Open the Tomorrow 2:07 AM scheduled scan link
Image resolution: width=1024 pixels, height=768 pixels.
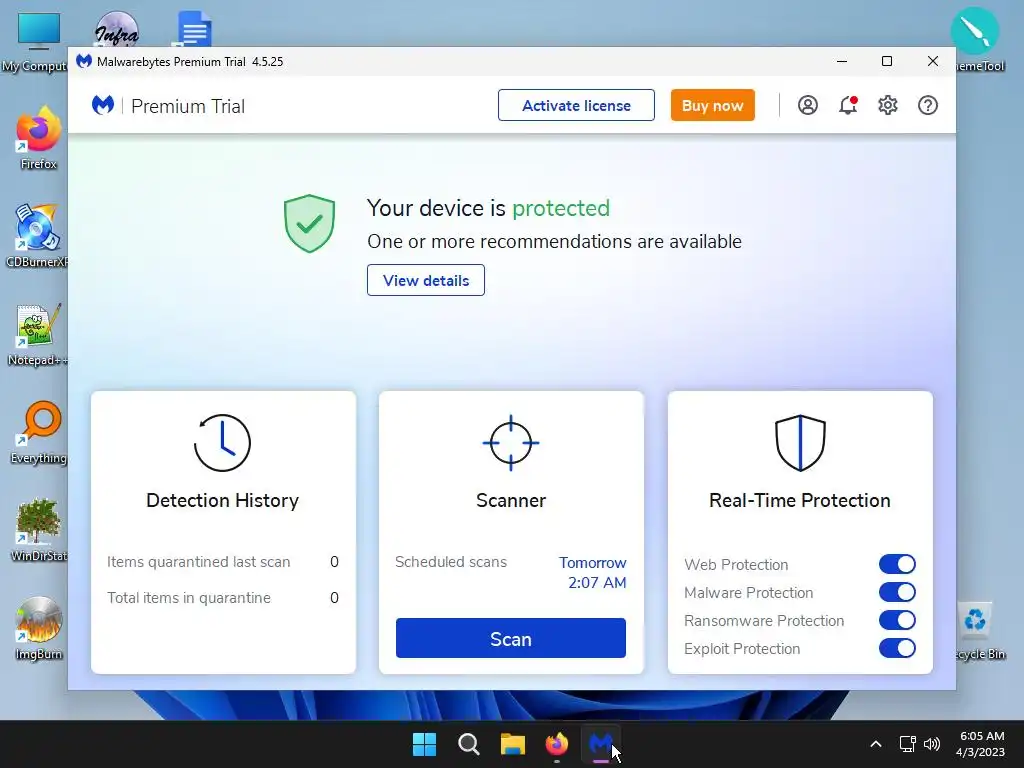tap(592, 573)
